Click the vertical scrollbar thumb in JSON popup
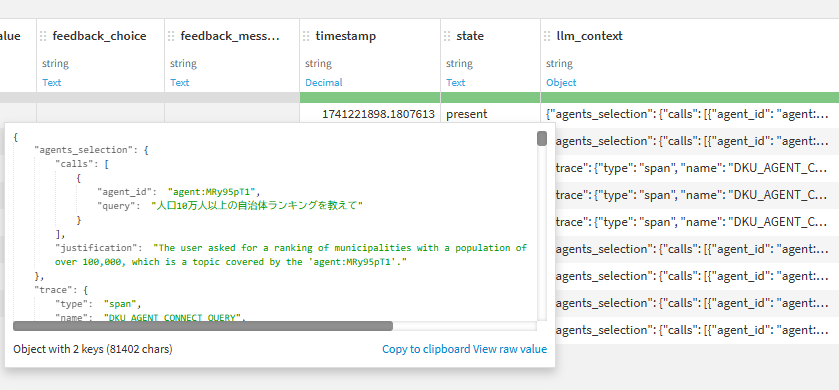Image resolution: width=839 pixels, height=390 pixels. tap(542, 139)
